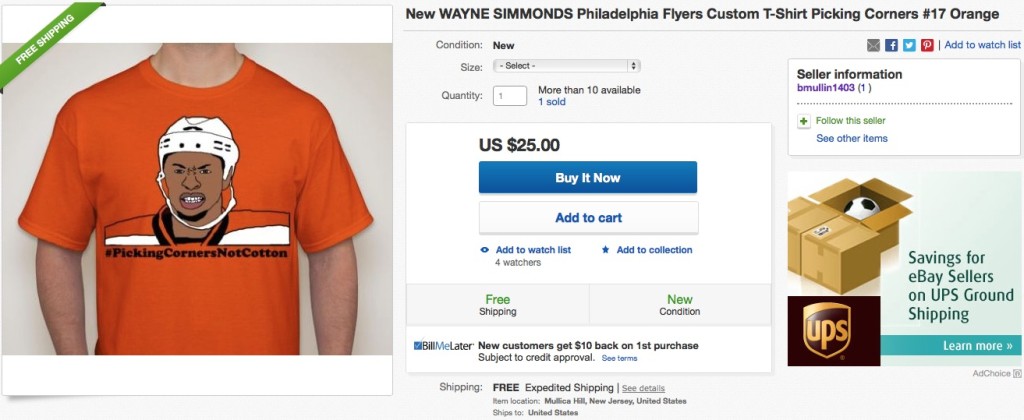Click the AdChoice icon

(x=1017, y=374)
